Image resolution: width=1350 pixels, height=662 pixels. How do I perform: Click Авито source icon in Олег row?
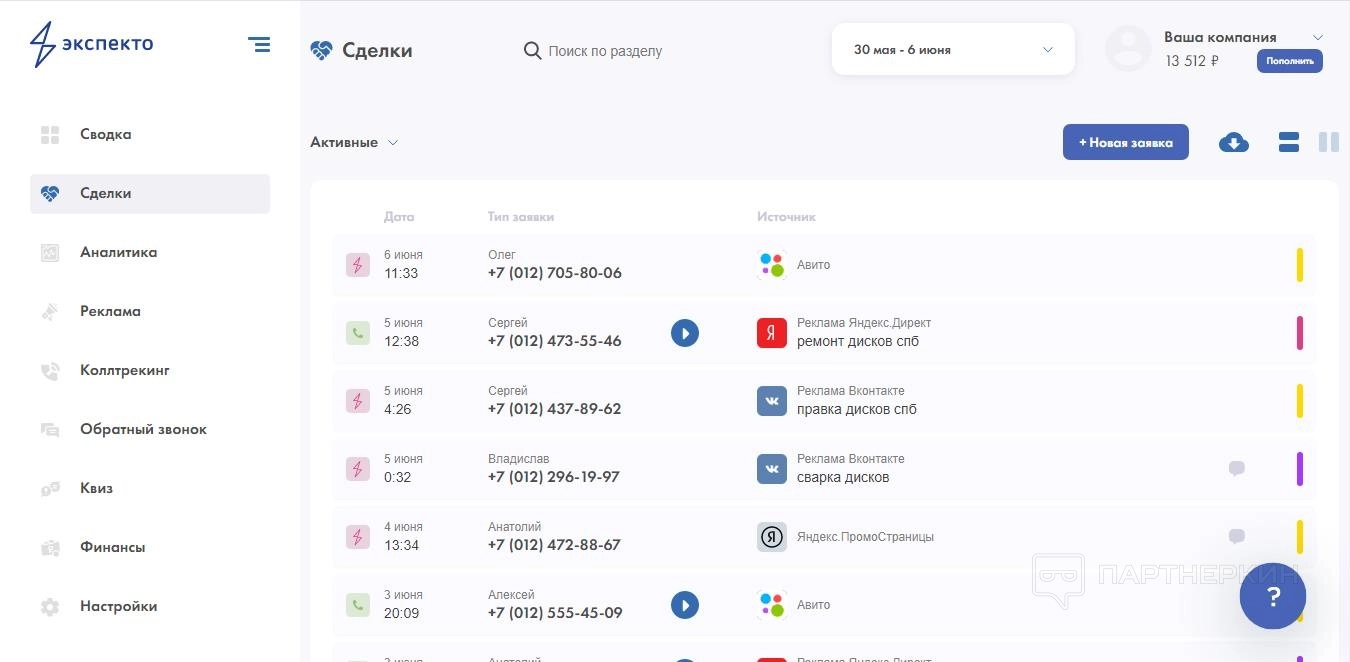772,265
